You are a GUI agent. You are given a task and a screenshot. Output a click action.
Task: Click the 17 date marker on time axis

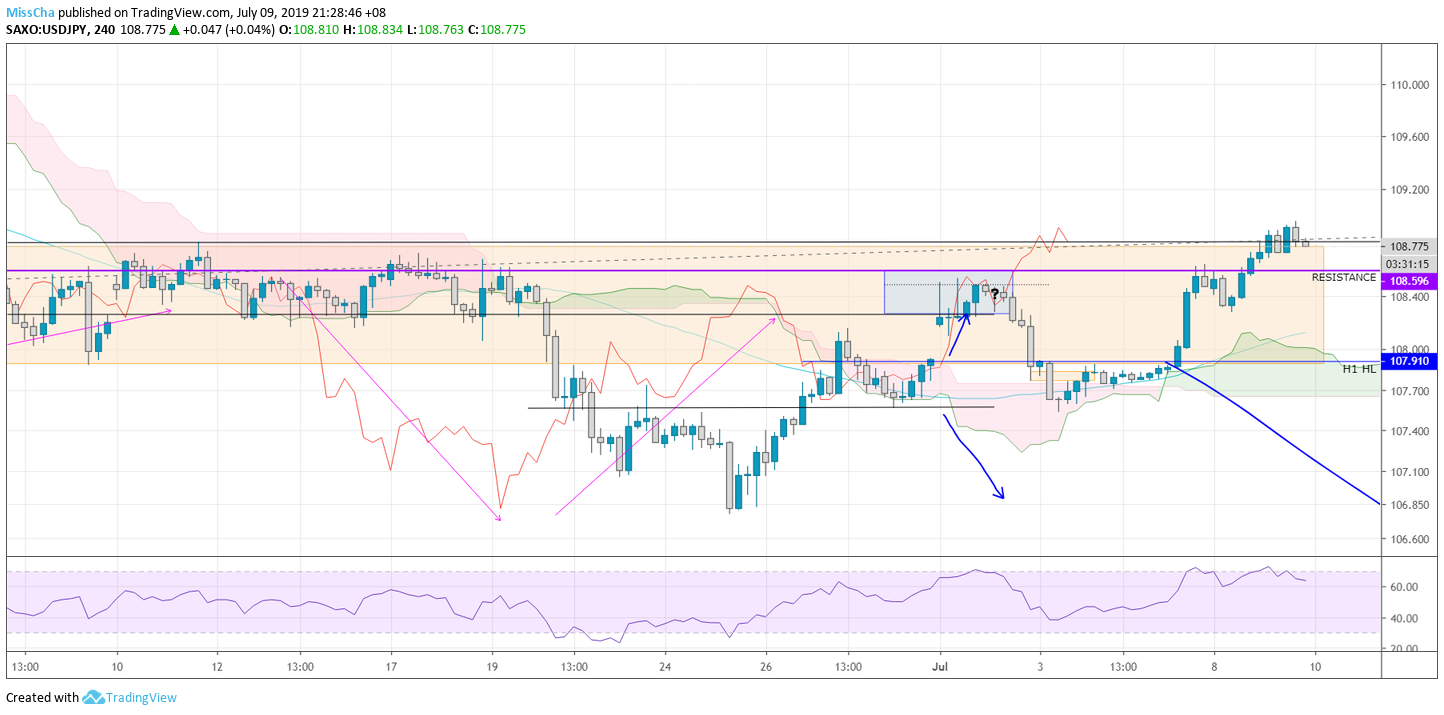(391, 666)
